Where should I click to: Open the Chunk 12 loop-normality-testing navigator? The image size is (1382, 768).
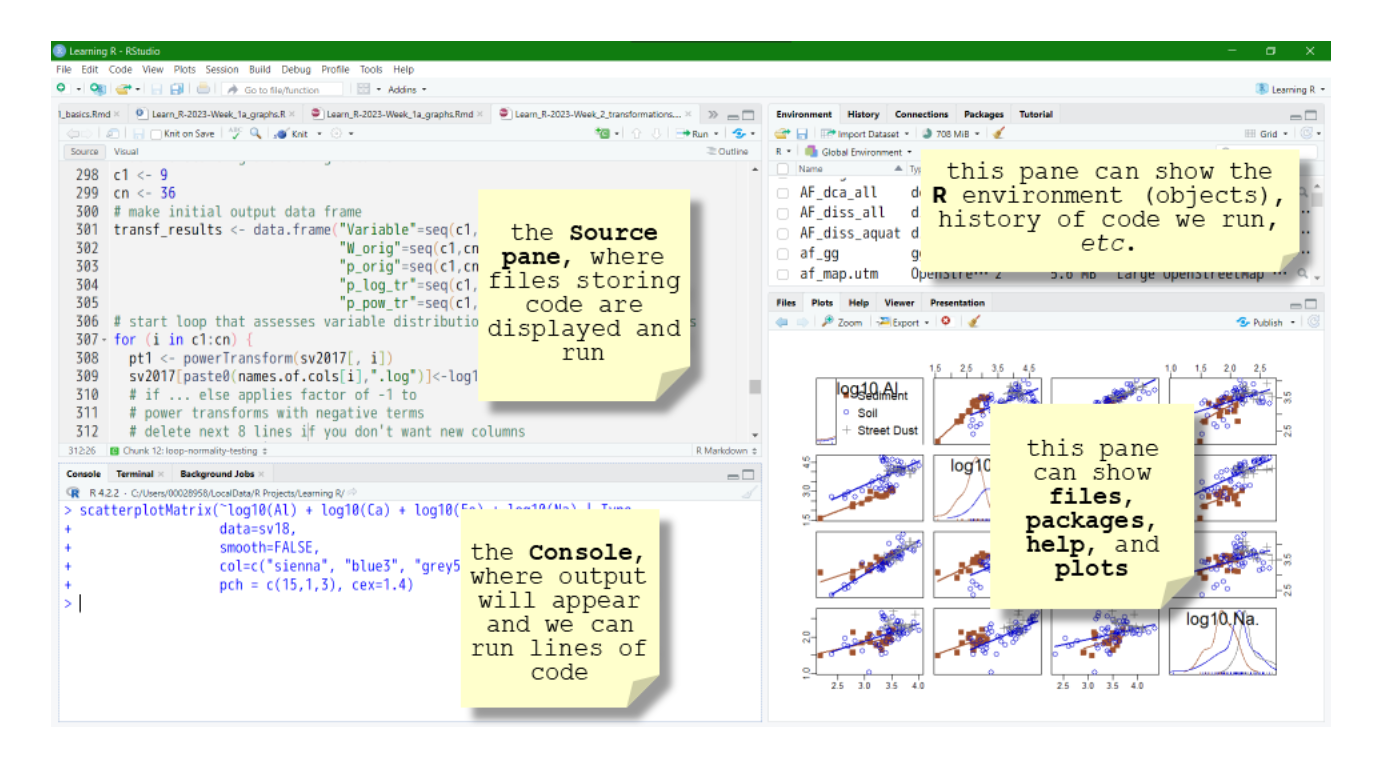click(x=188, y=451)
